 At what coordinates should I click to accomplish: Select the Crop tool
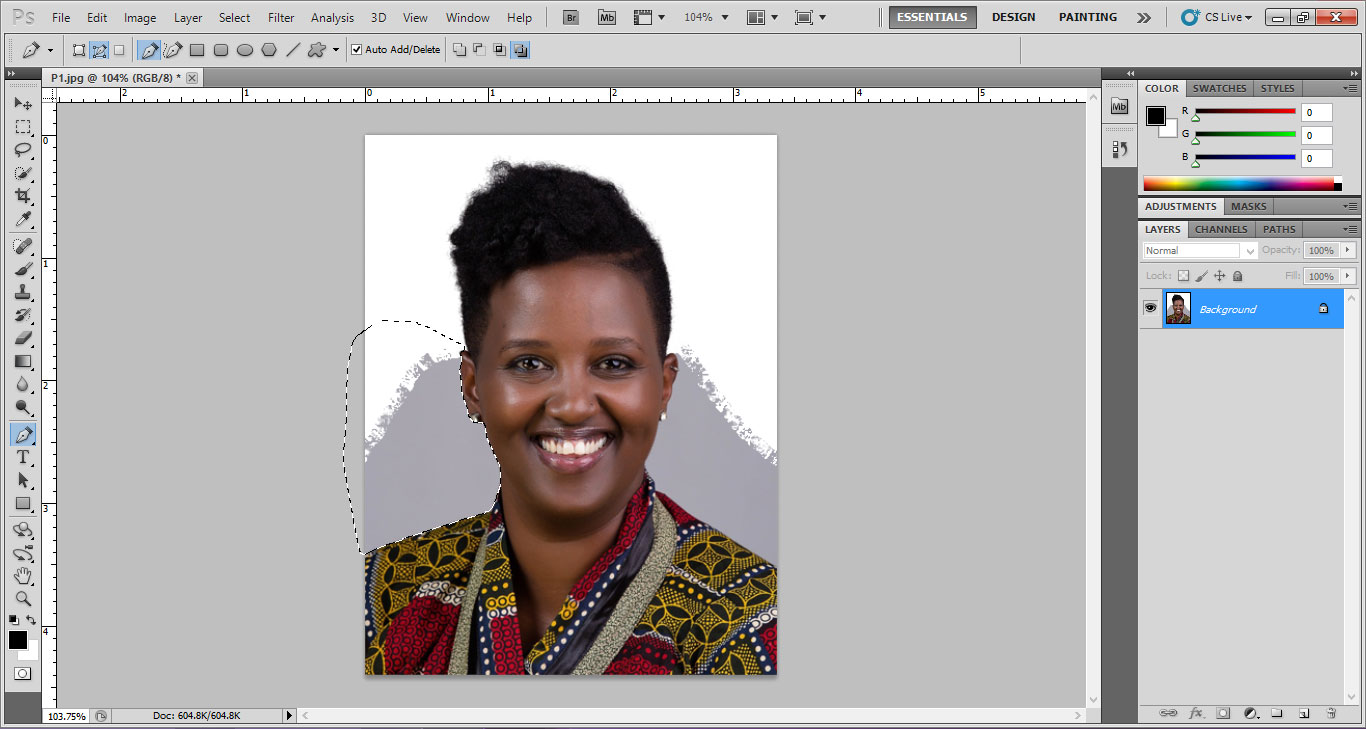tap(23, 196)
